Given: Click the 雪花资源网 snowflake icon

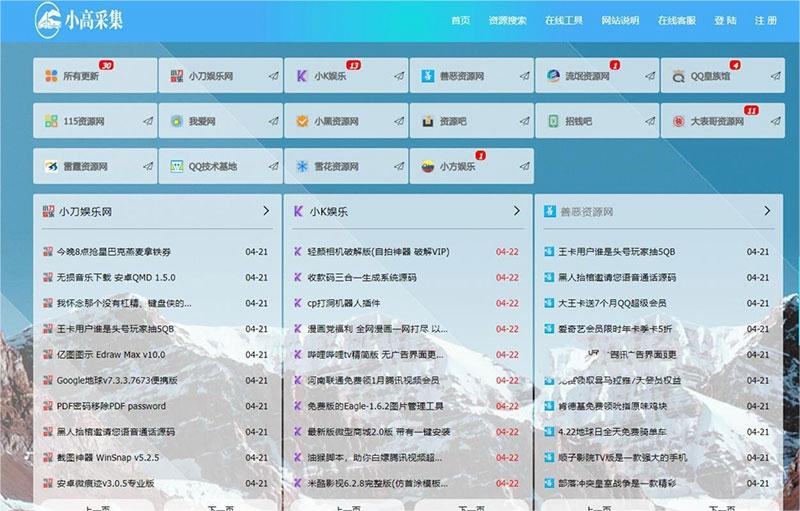Looking at the screenshot, I should 301,167.
